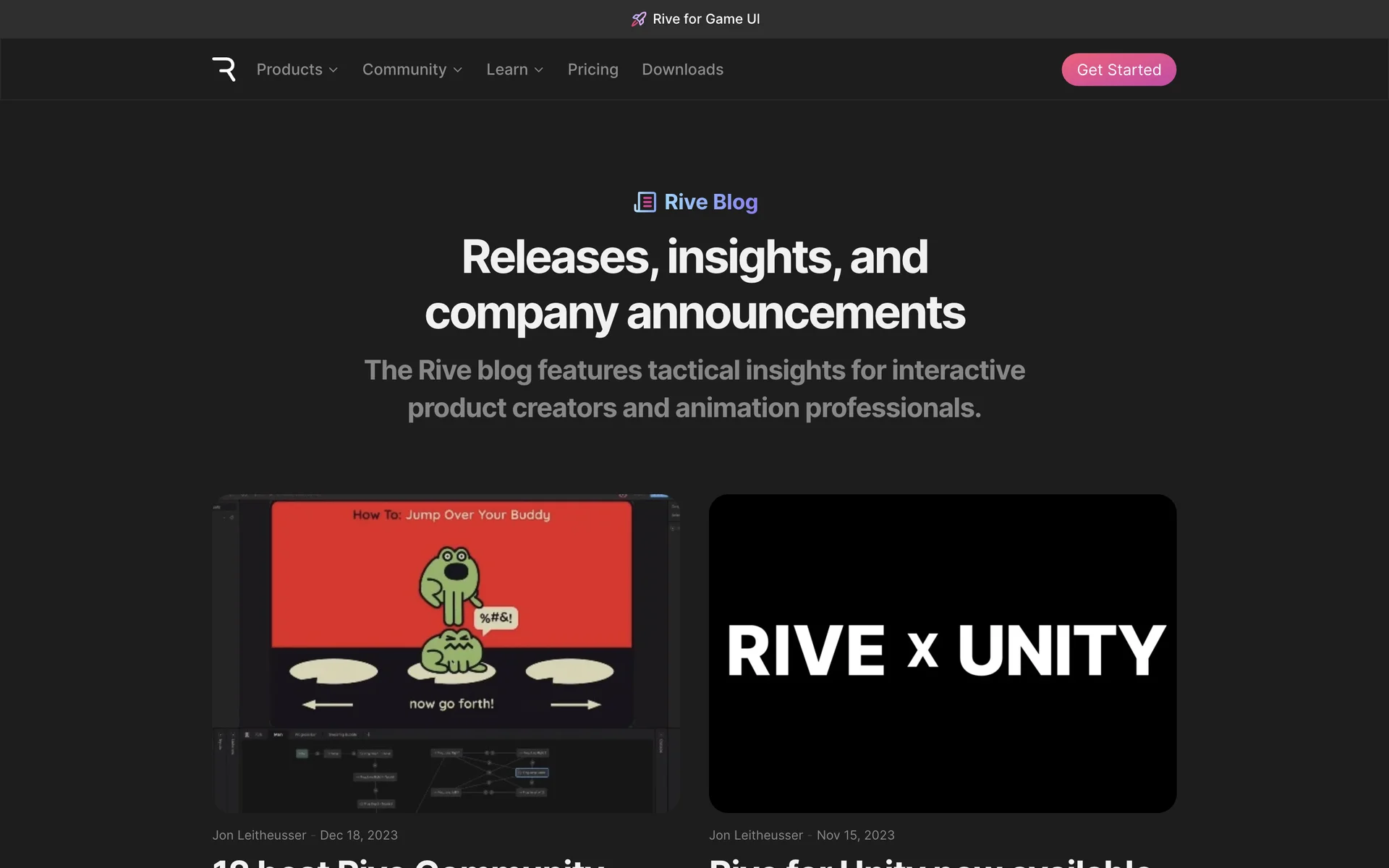The image size is (1389, 868).
Task: Click the rocket icon in announcement bar
Action: (x=638, y=20)
